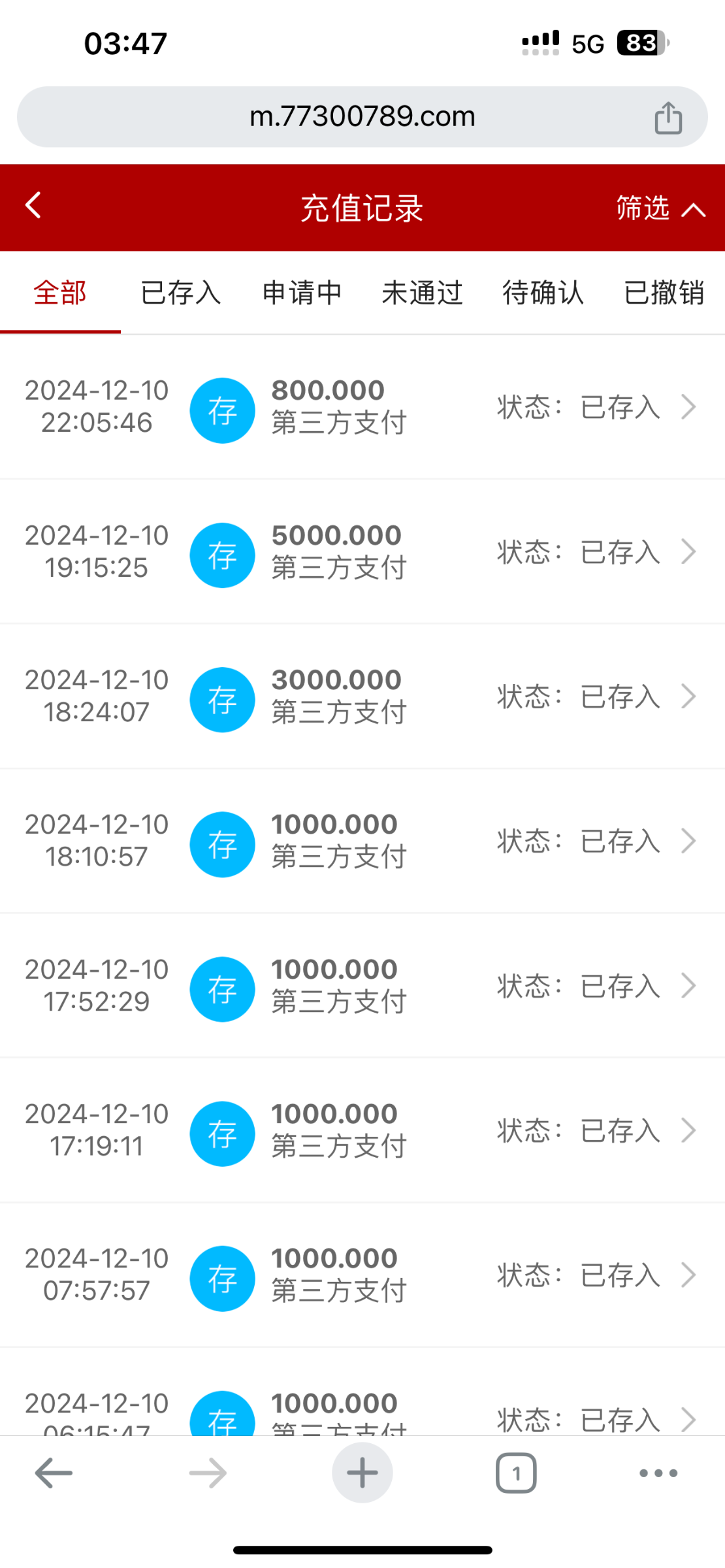
Task: Tap the share icon in address bar
Action: tap(668, 118)
